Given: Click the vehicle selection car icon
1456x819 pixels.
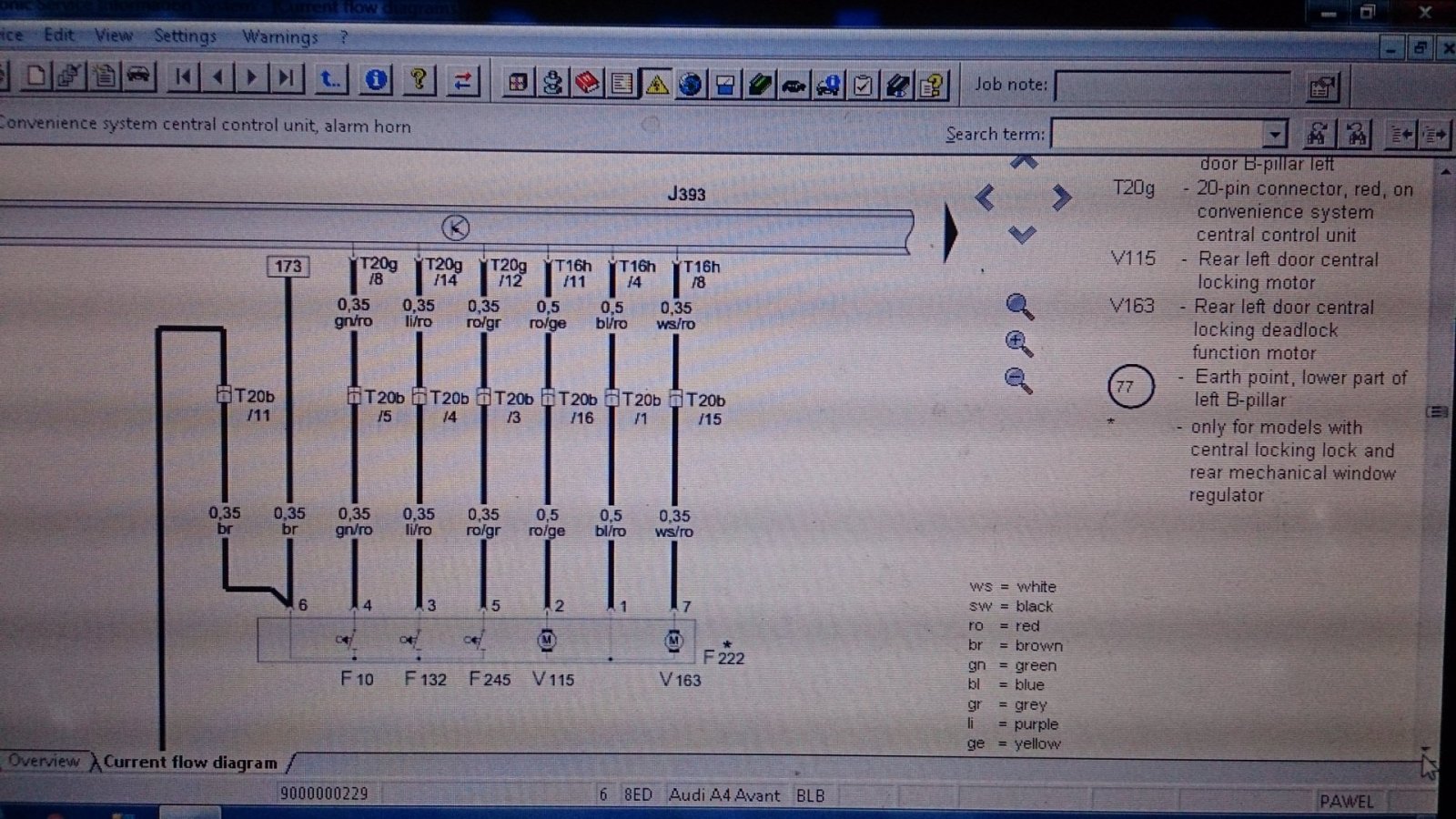Looking at the screenshot, I should [x=138, y=76].
